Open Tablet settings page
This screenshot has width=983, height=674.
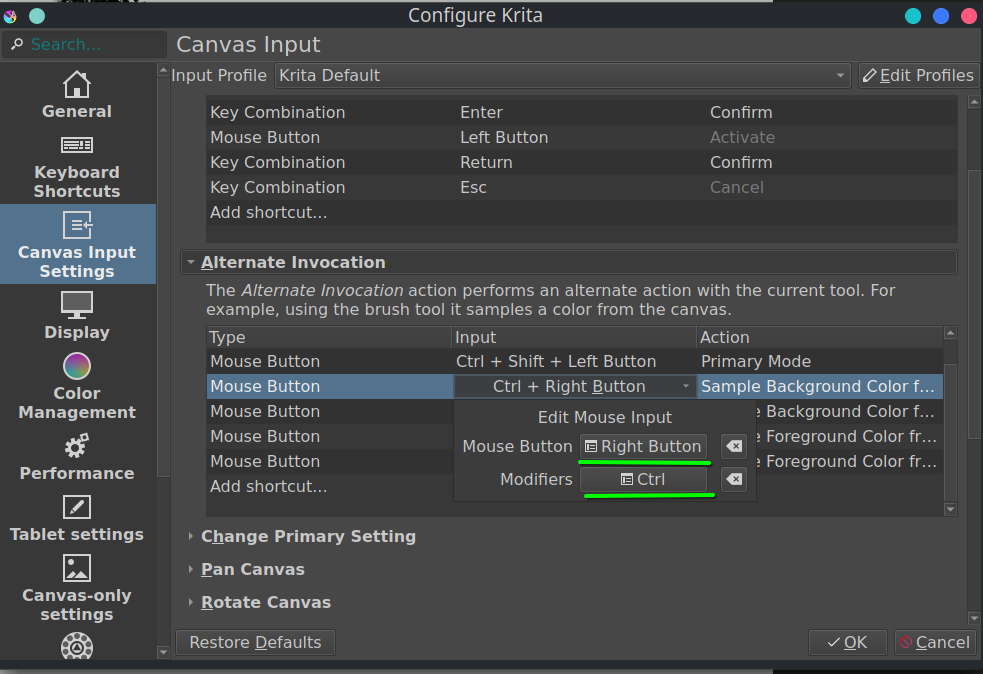point(77,518)
